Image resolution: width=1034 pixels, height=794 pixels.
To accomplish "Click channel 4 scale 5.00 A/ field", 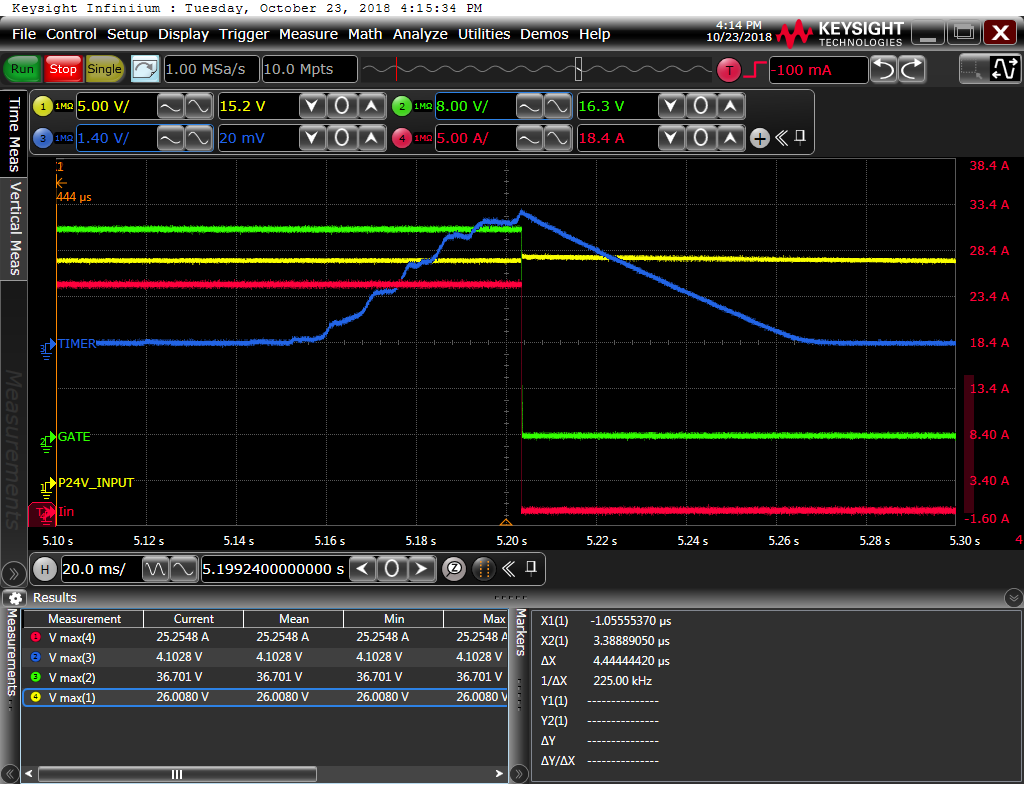I will [x=474, y=138].
